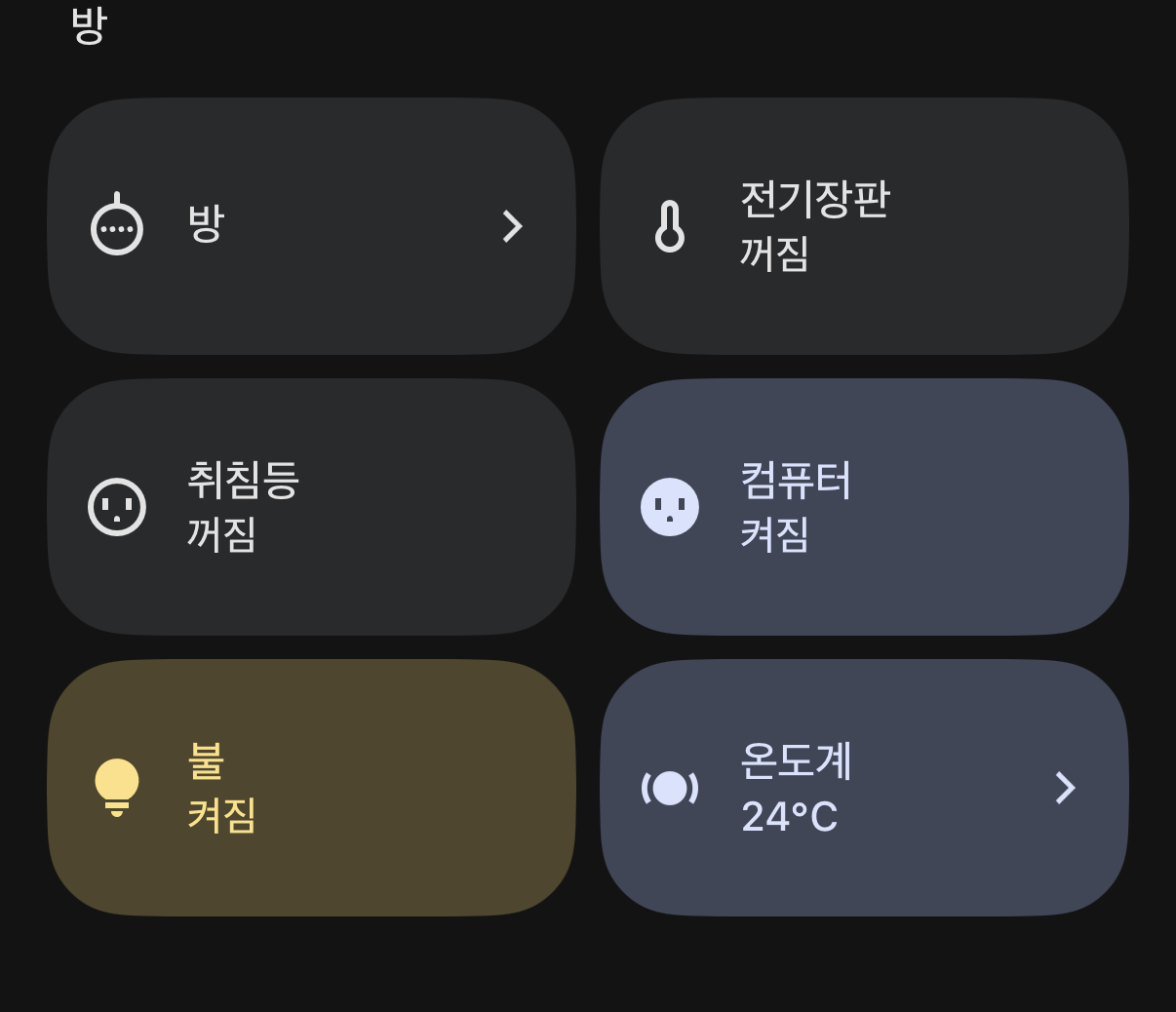1176x1012 pixels.
Task: Click the 전기장판 name label
Action: coord(815,198)
